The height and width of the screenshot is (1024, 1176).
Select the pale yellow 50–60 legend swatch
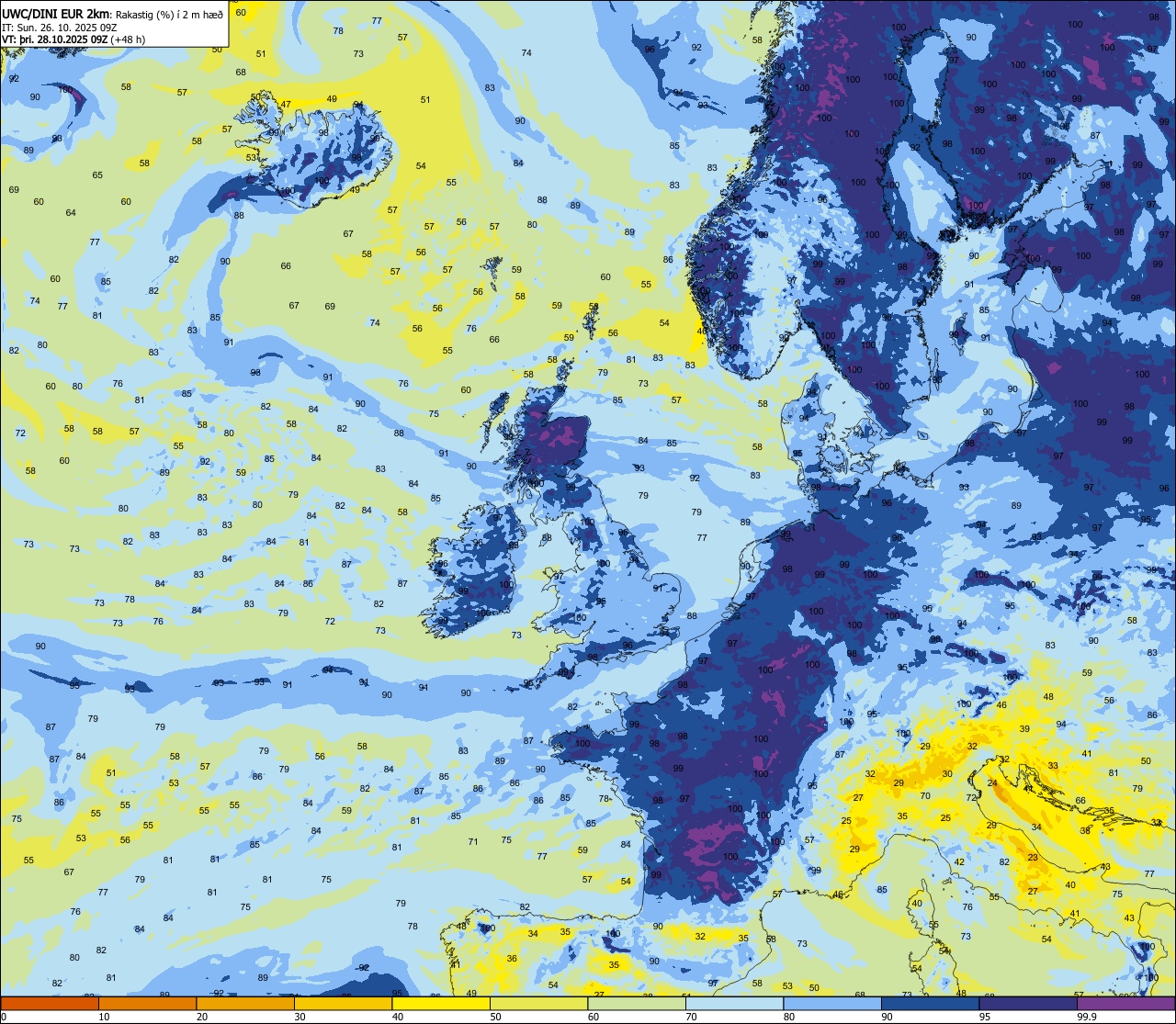(x=538, y=1003)
